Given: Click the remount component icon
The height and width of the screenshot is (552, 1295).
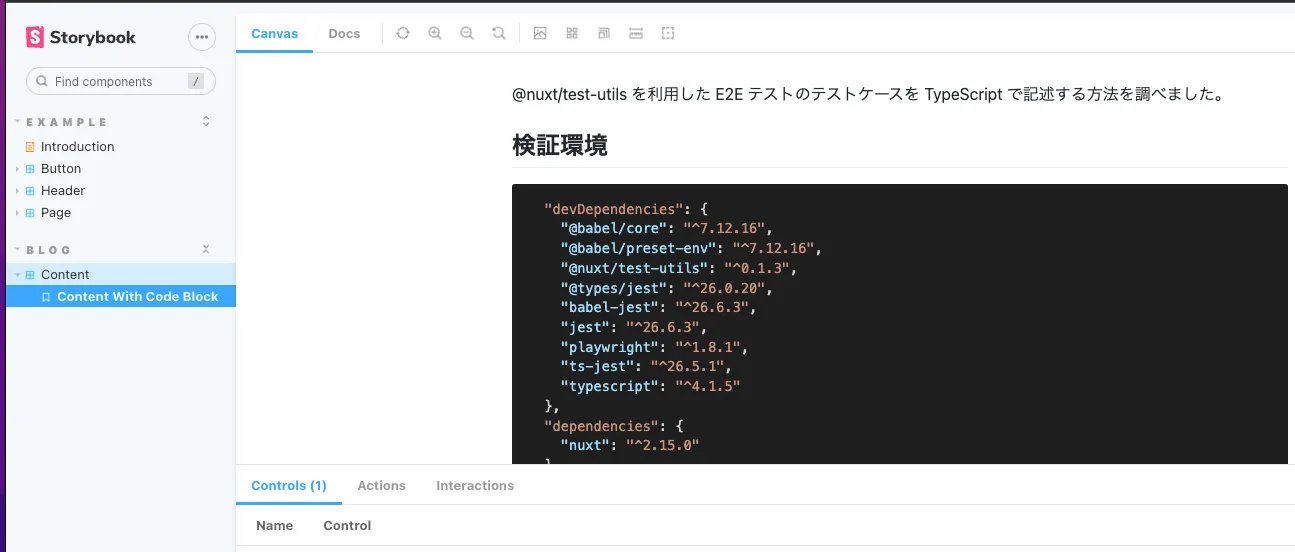Looking at the screenshot, I should [x=403, y=33].
